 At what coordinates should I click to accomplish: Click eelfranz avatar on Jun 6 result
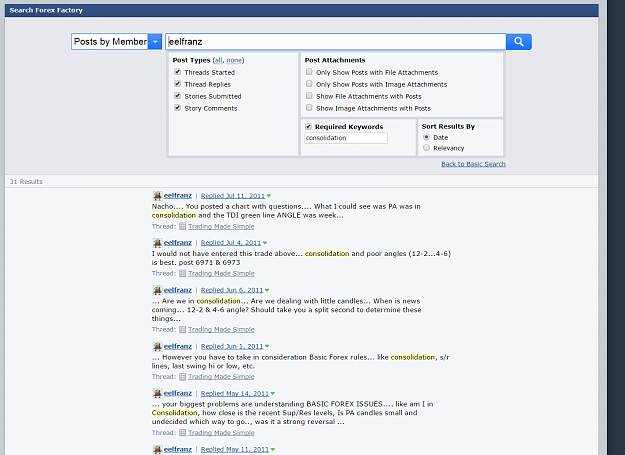pyautogui.click(x=157, y=290)
